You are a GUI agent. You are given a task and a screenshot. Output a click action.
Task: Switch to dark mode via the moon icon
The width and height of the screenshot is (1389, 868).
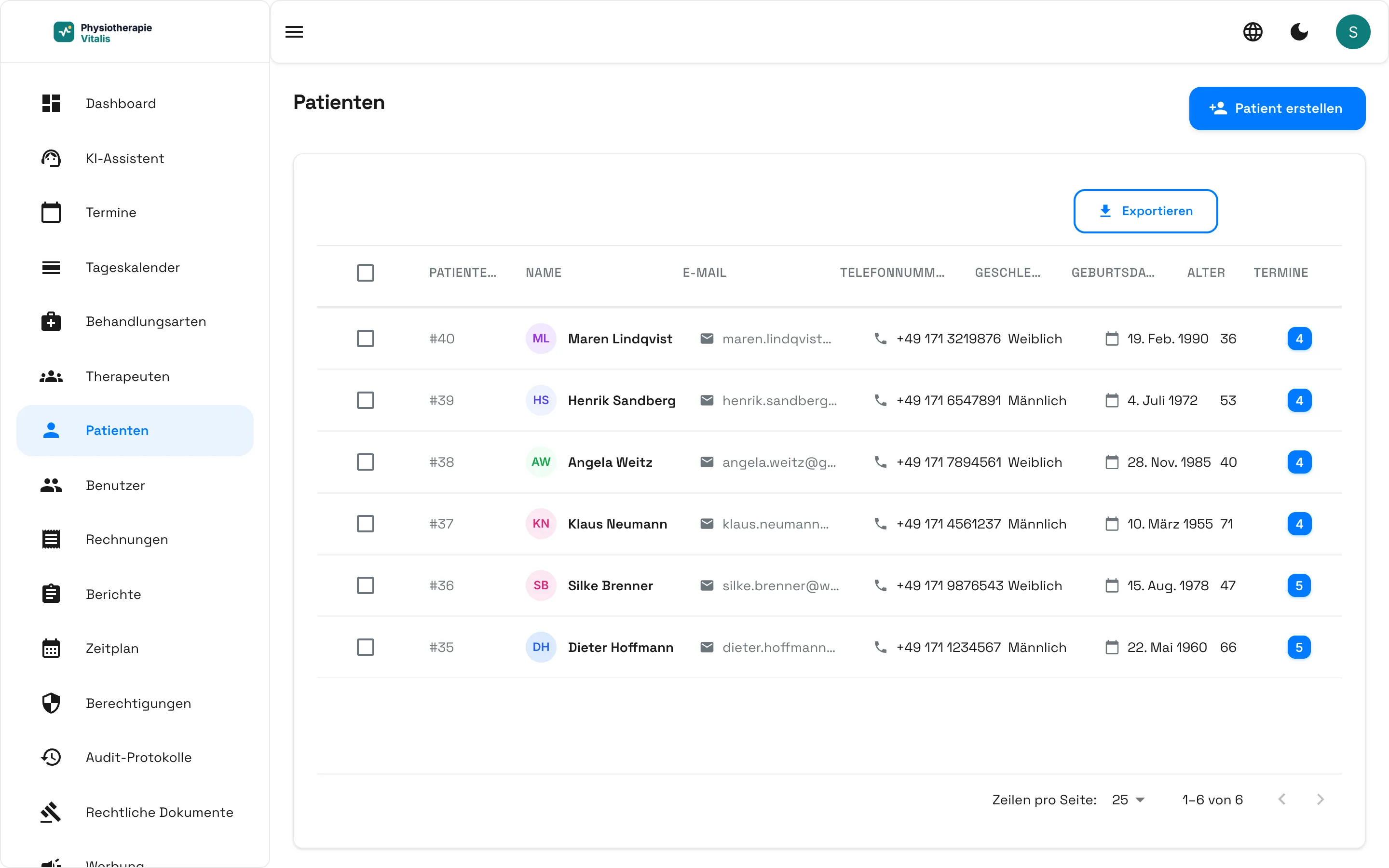[x=1299, y=31]
